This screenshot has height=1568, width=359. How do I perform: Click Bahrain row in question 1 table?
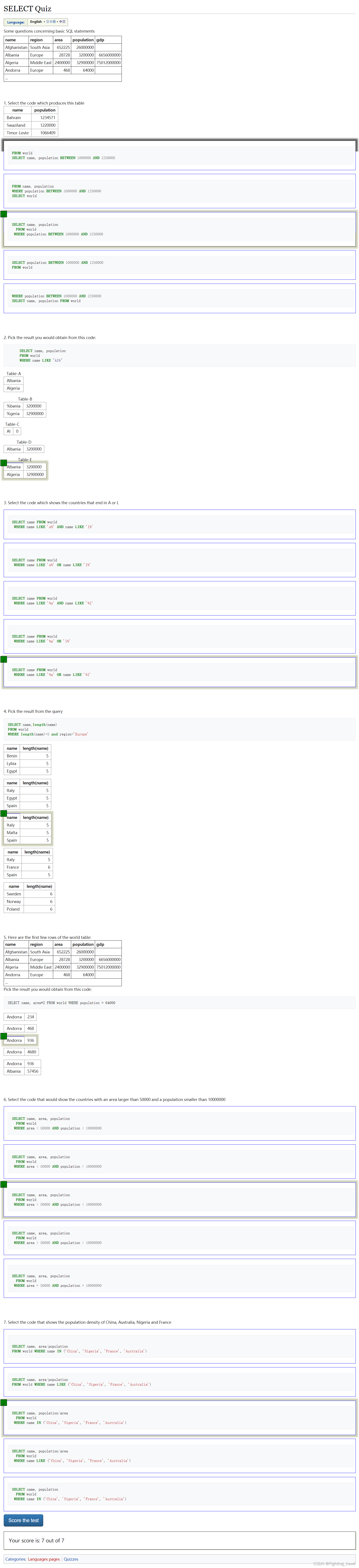coord(31,118)
